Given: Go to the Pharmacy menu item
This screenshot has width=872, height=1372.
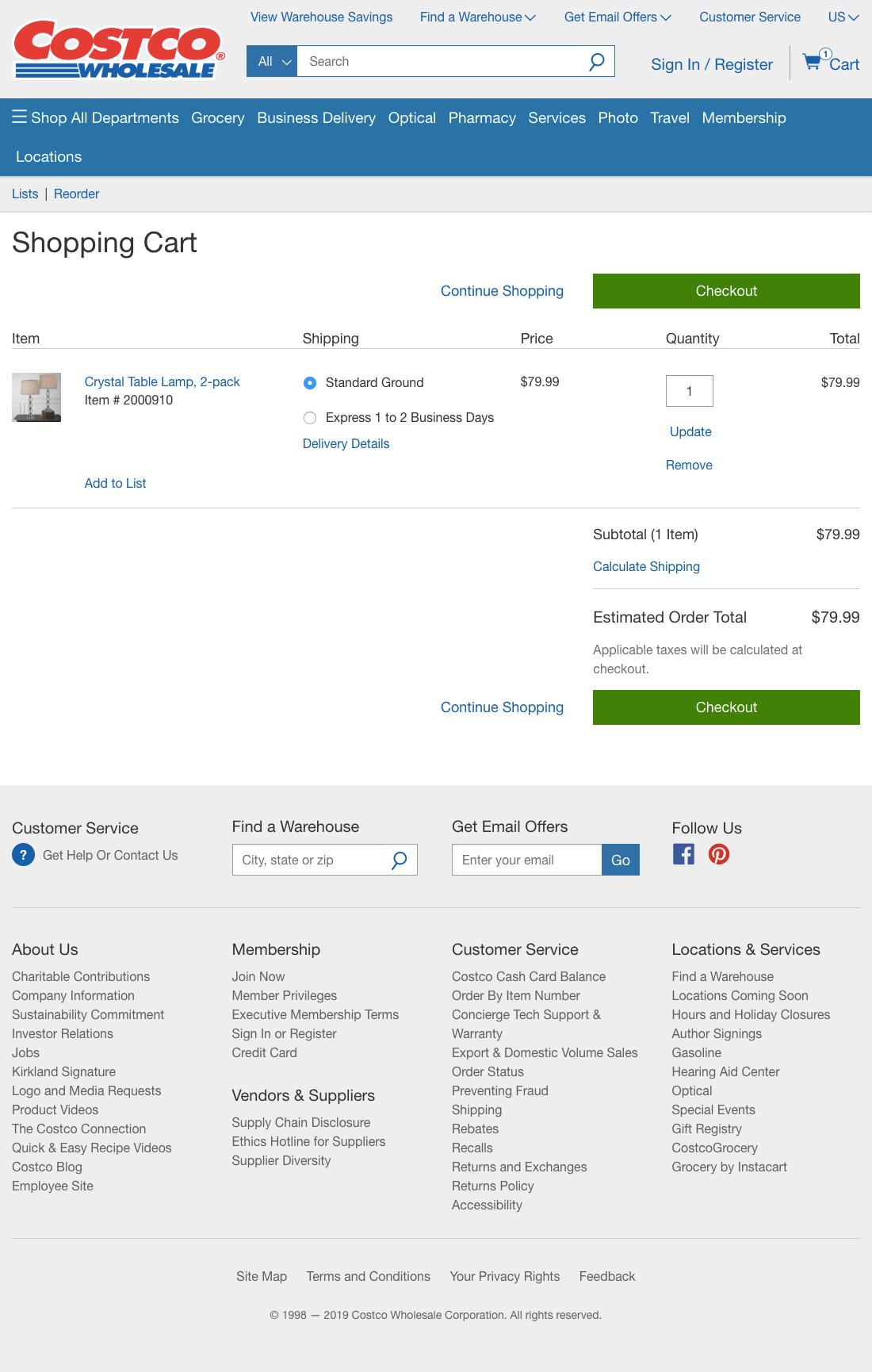Looking at the screenshot, I should 482,118.
